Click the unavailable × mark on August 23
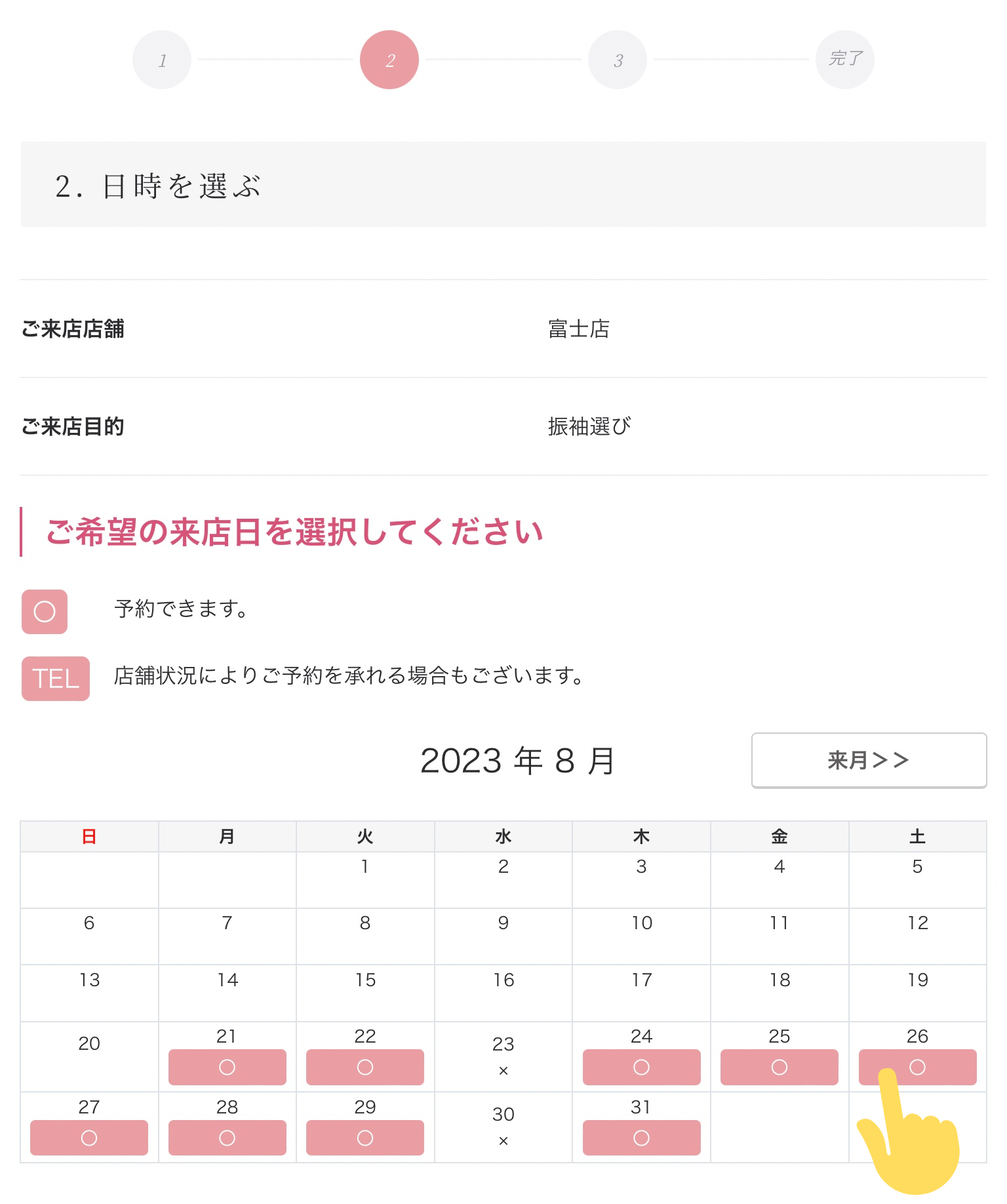Viewport: 1007px width, 1204px height. [503, 1071]
